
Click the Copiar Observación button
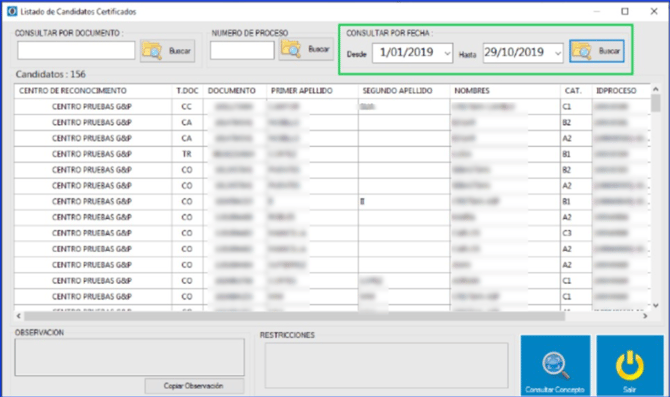click(x=194, y=386)
